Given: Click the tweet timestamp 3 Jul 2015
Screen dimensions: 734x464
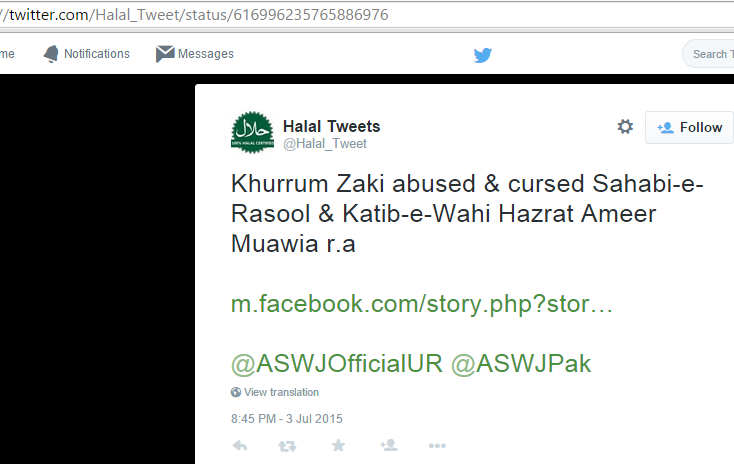Looking at the screenshot, I should tap(286, 419).
